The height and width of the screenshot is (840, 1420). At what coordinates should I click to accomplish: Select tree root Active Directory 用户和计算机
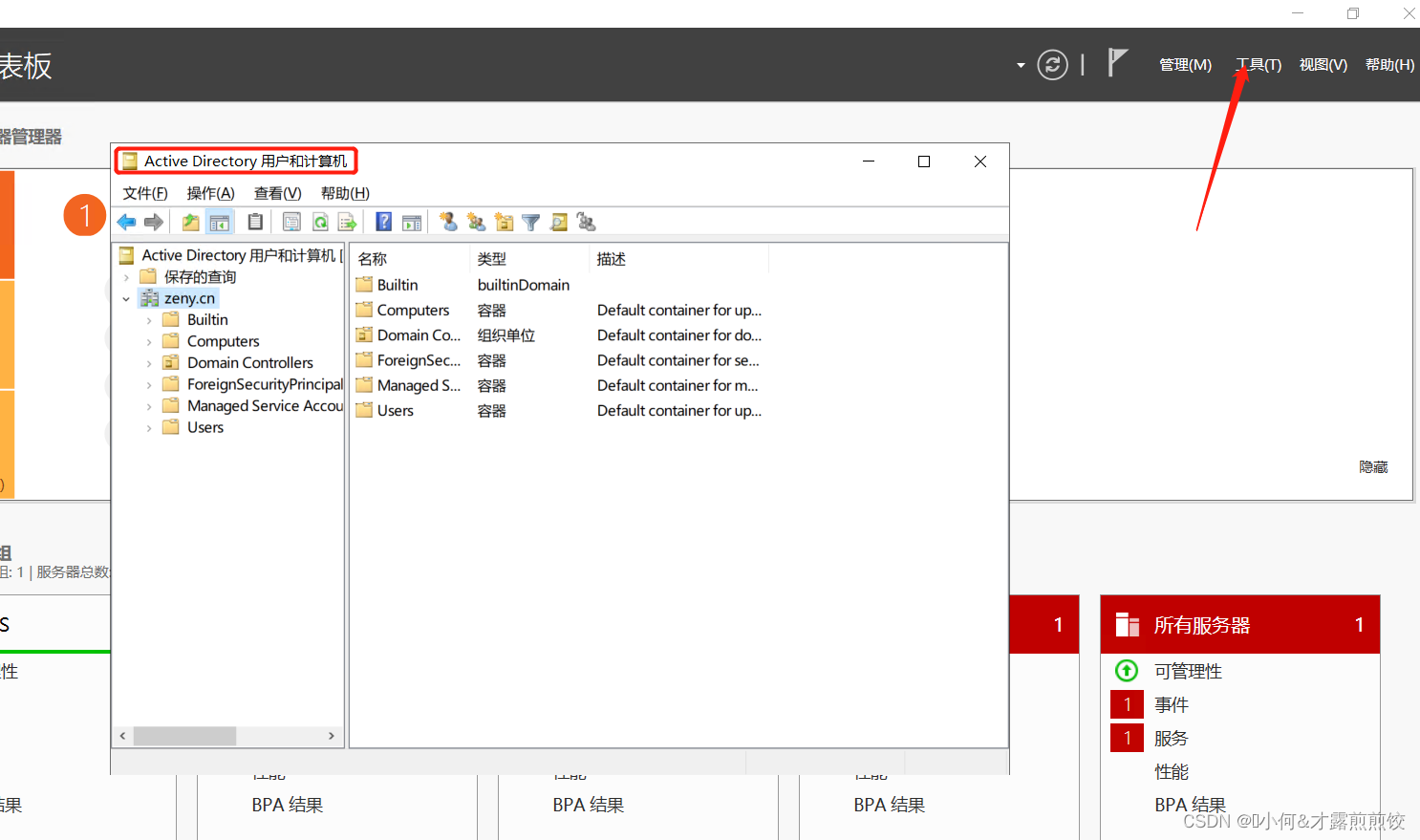click(x=239, y=255)
